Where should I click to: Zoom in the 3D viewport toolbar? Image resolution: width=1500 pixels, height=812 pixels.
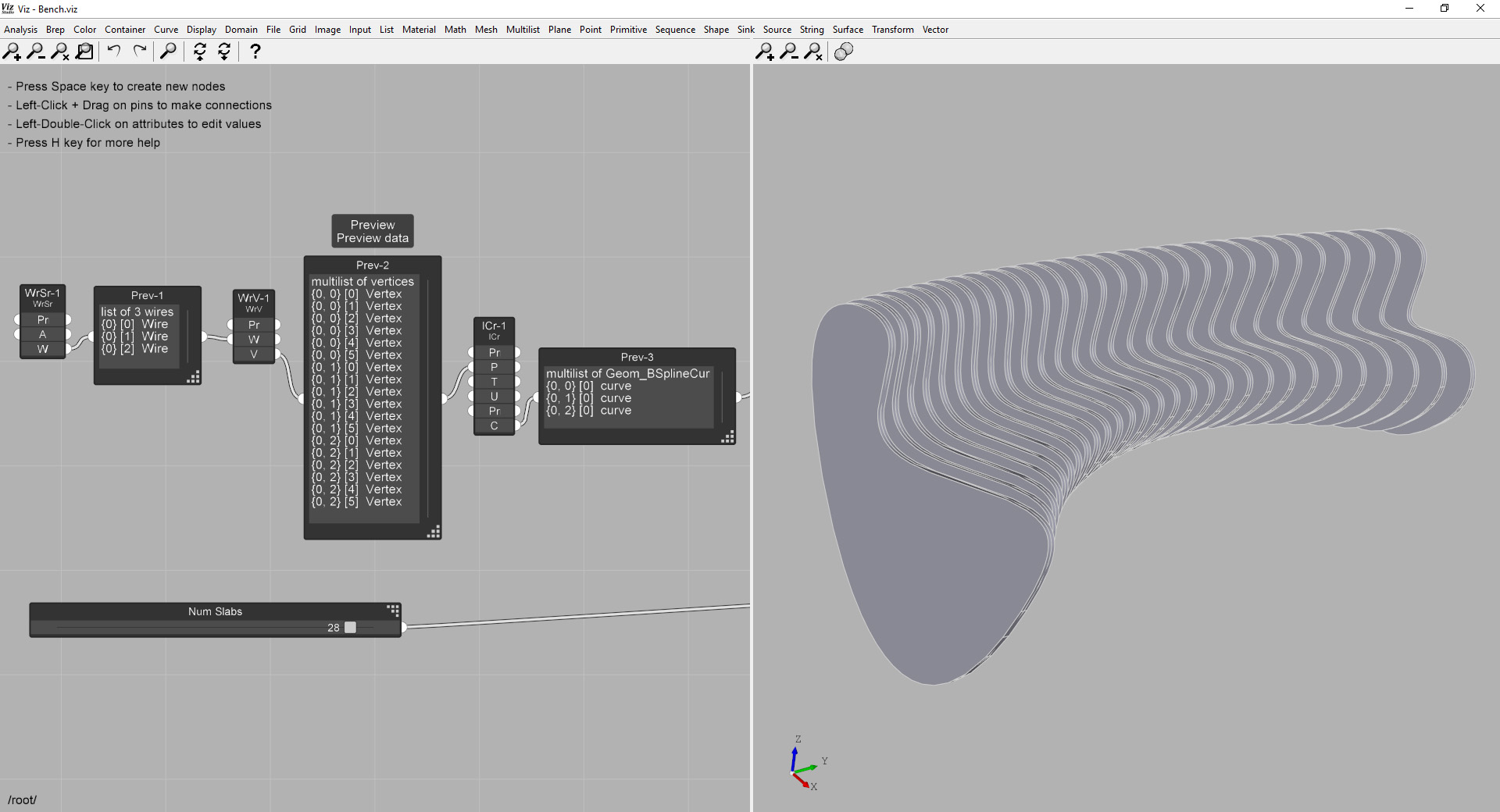coord(765,52)
